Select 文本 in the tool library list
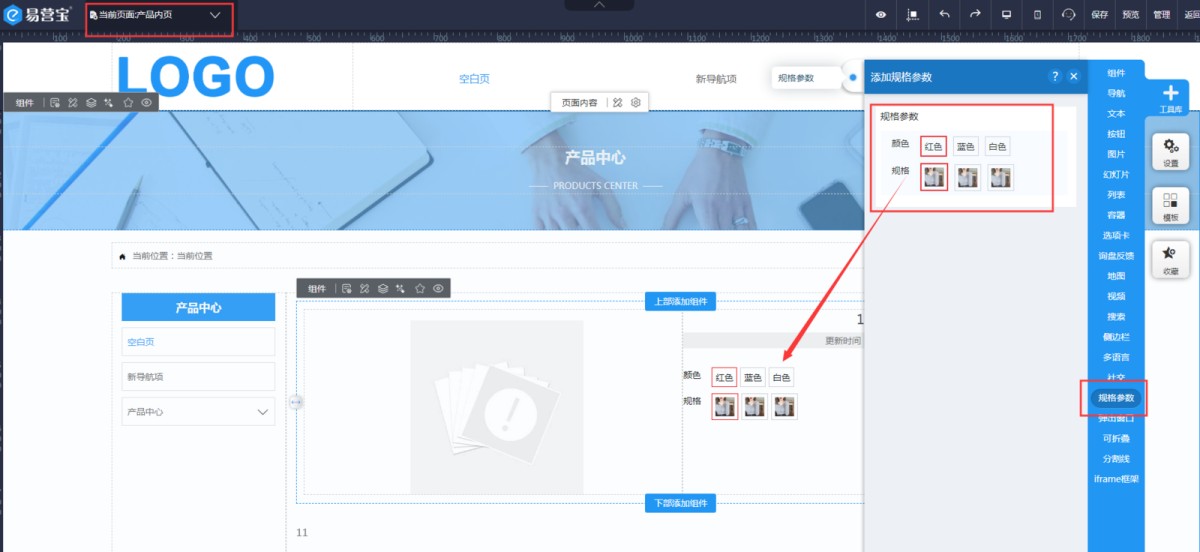The width and height of the screenshot is (1200, 552). point(1116,113)
